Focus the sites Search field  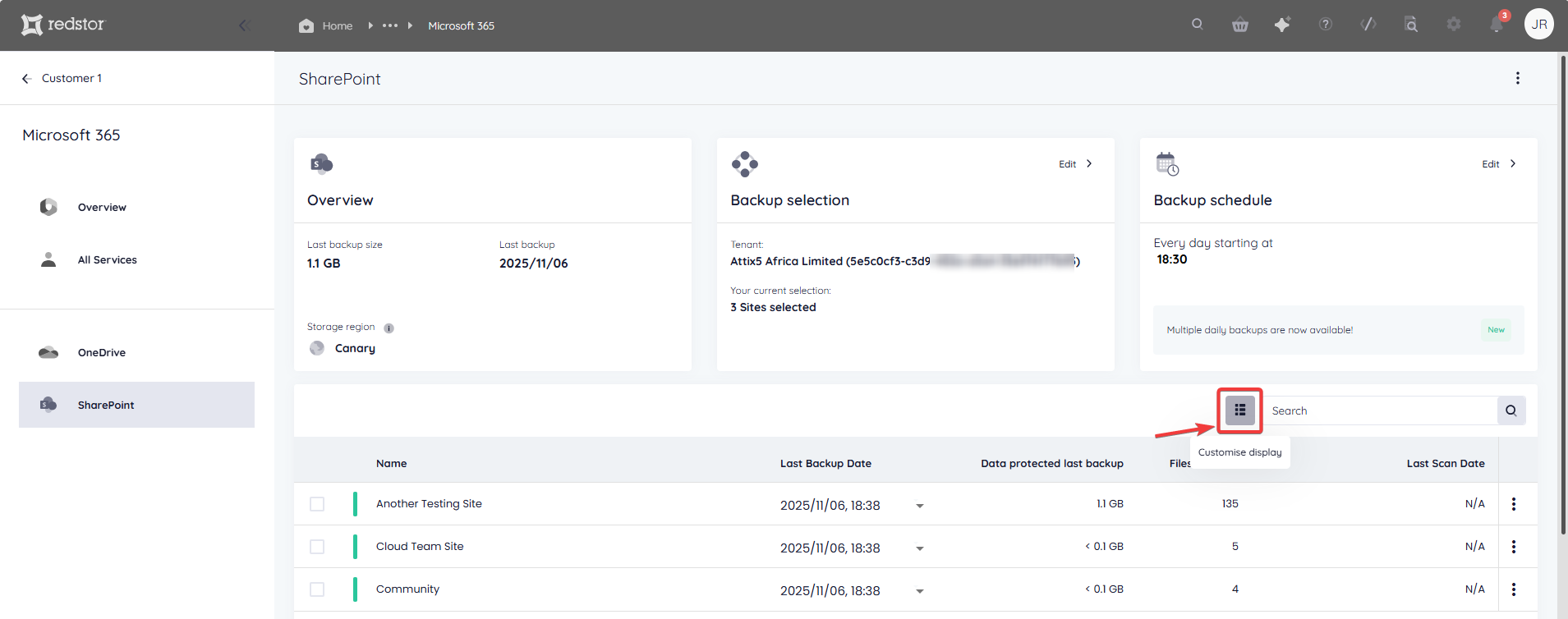coord(1382,410)
